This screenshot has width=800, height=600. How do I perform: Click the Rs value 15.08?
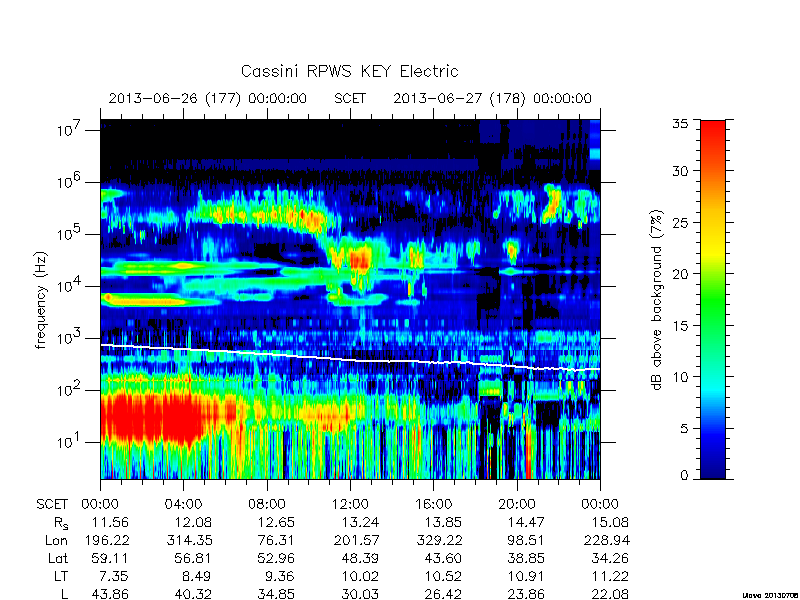pos(610,522)
